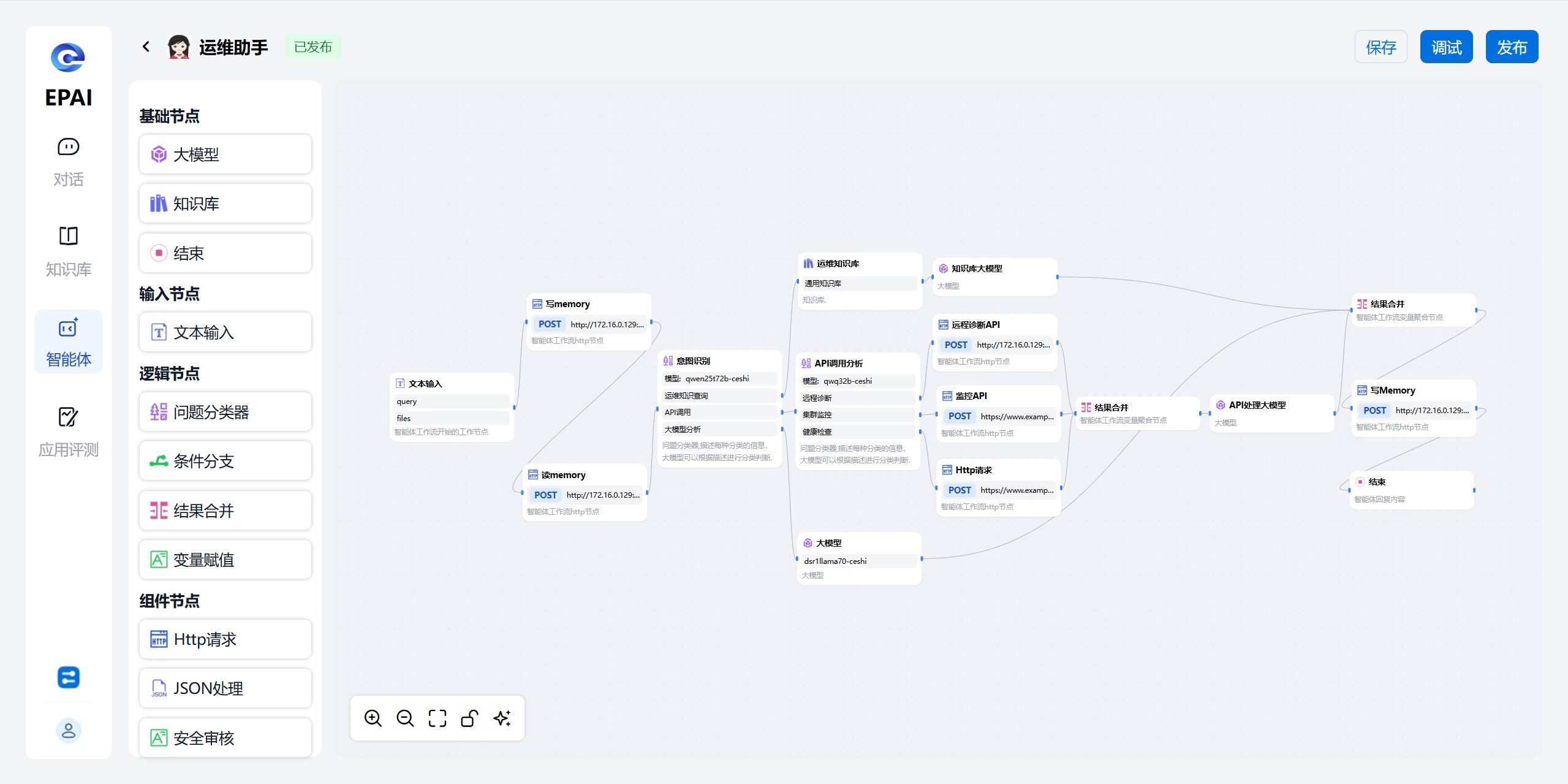Switch to 应用评测 in sidebar
The image size is (1568, 784).
tap(68, 432)
